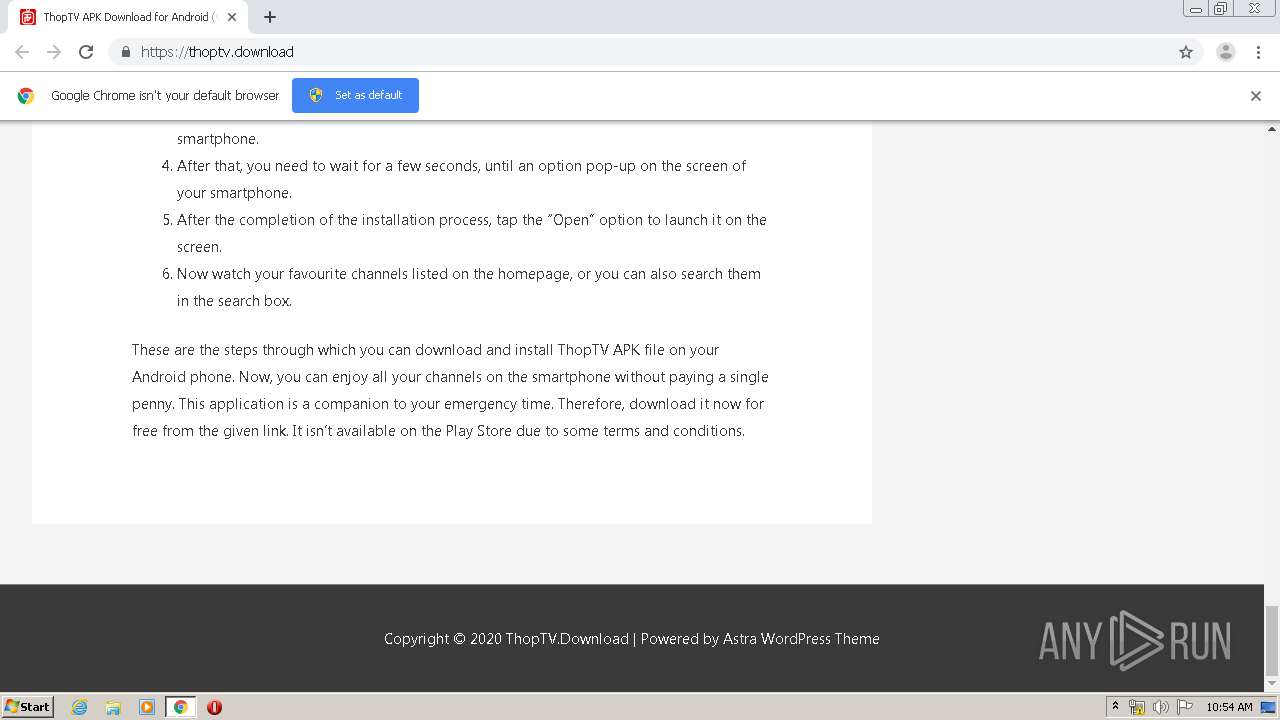Open the ThopTV.Download footer link
The image size is (1280, 720).
tap(567, 639)
